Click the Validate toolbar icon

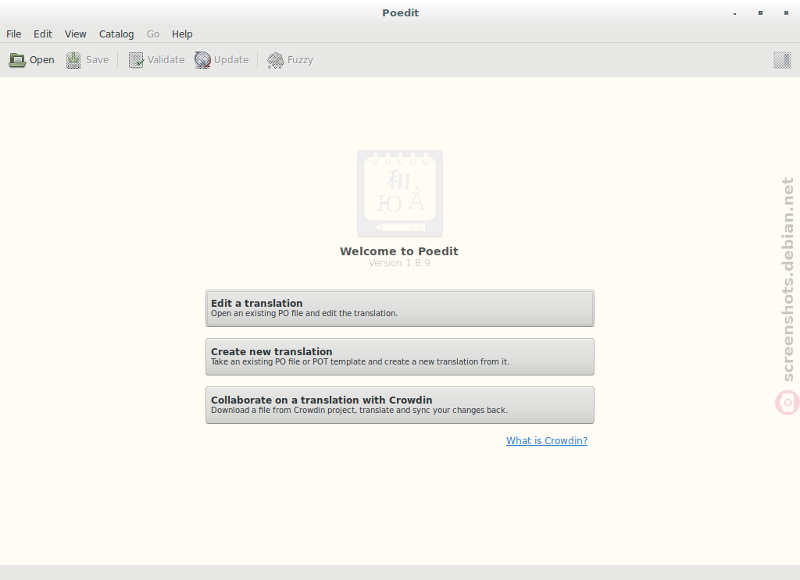[x=136, y=60]
